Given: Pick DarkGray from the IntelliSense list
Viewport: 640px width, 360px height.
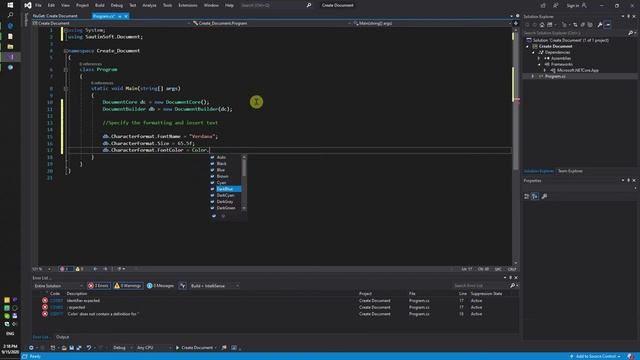Looking at the screenshot, I should 226,202.
